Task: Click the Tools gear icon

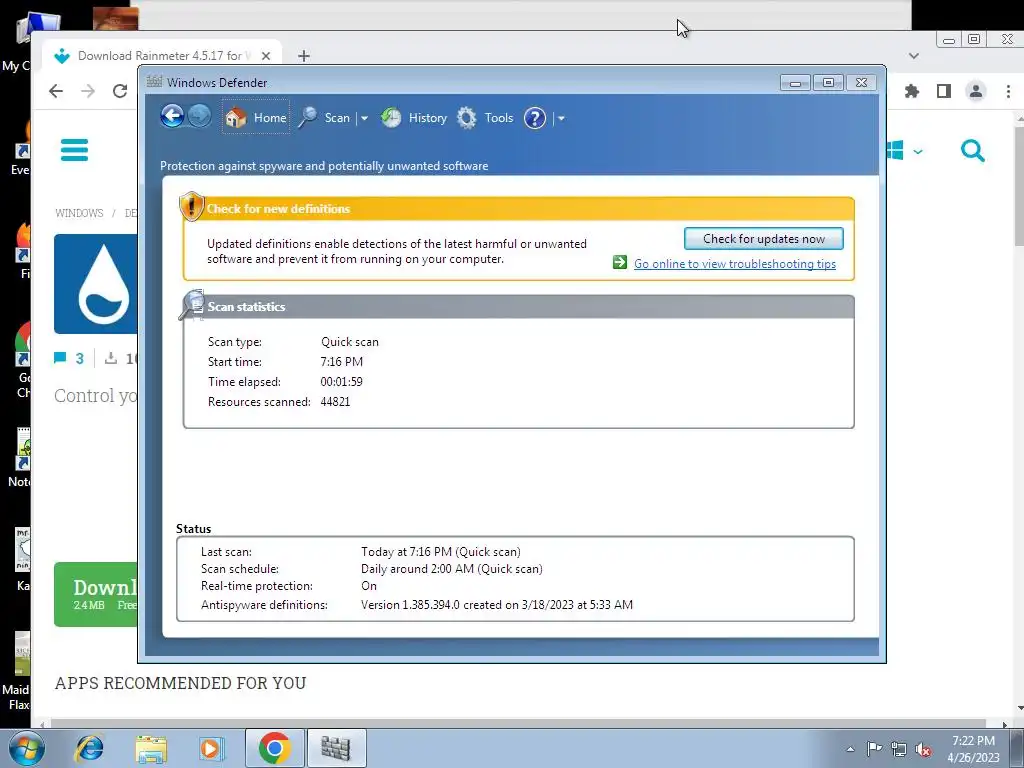Action: click(466, 118)
